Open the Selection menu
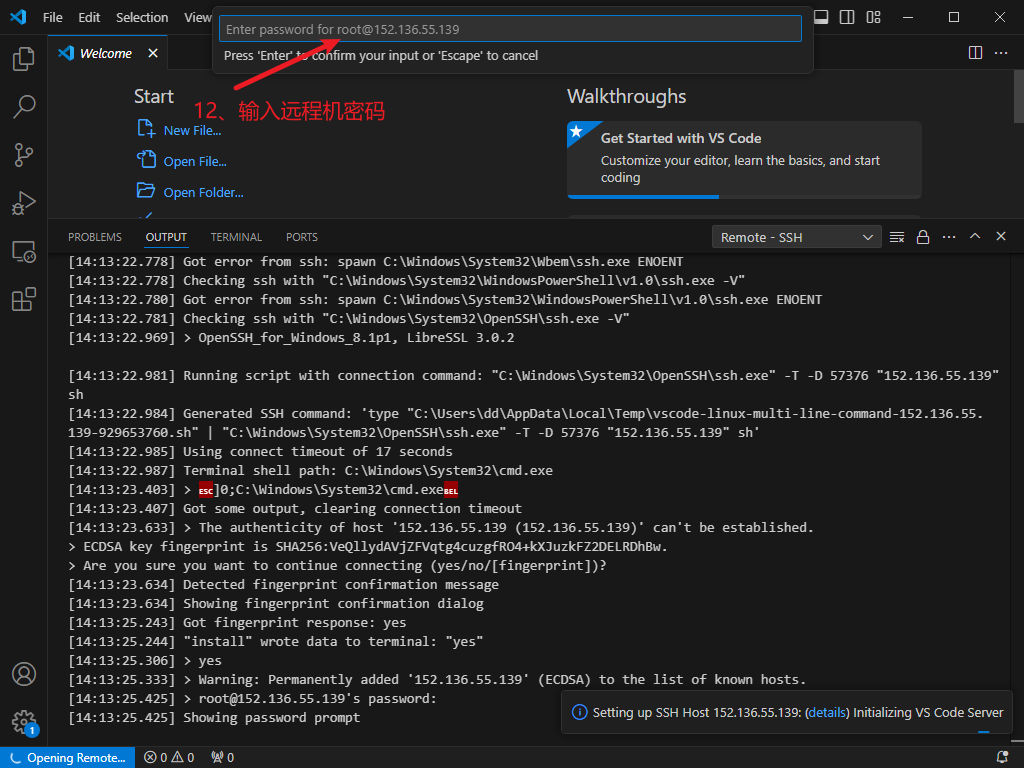1024x768 pixels. [142, 18]
